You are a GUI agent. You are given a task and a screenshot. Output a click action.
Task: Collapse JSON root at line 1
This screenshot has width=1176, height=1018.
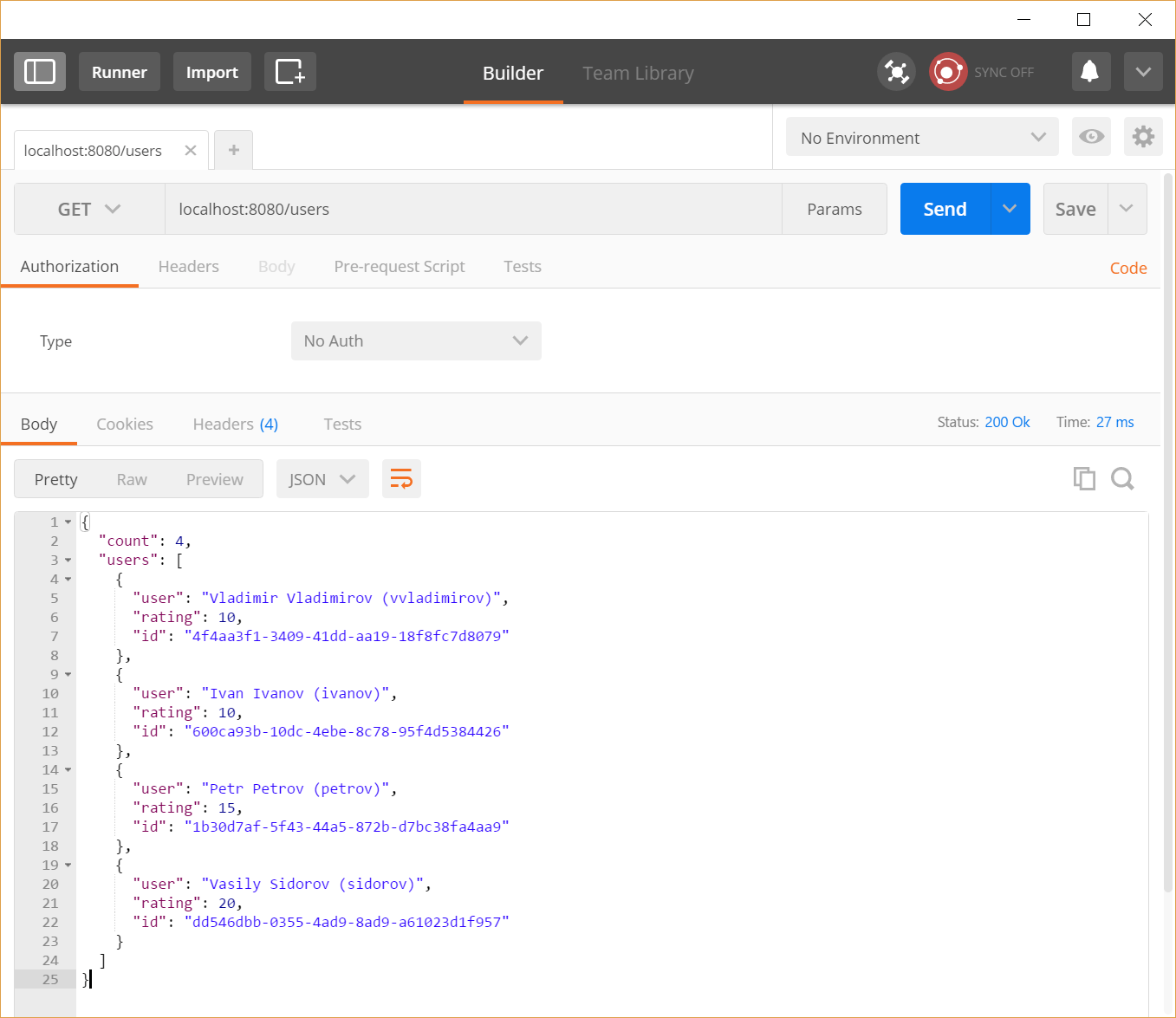click(68, 522)
